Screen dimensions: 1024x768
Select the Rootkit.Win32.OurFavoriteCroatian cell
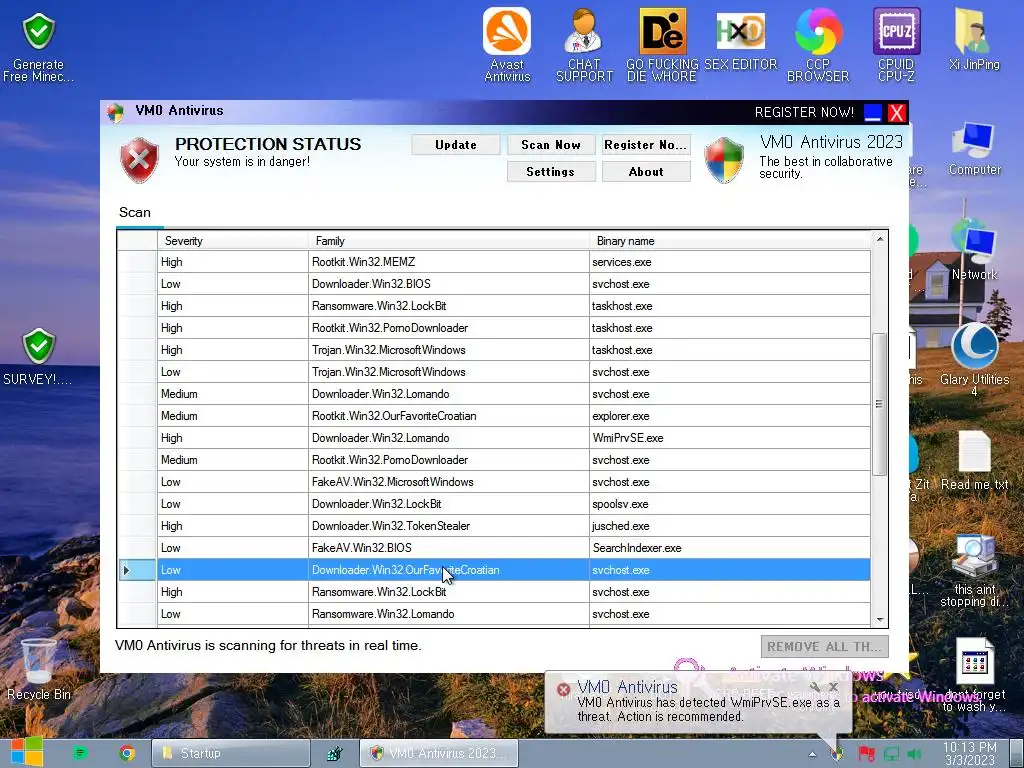tap(449, 416)
